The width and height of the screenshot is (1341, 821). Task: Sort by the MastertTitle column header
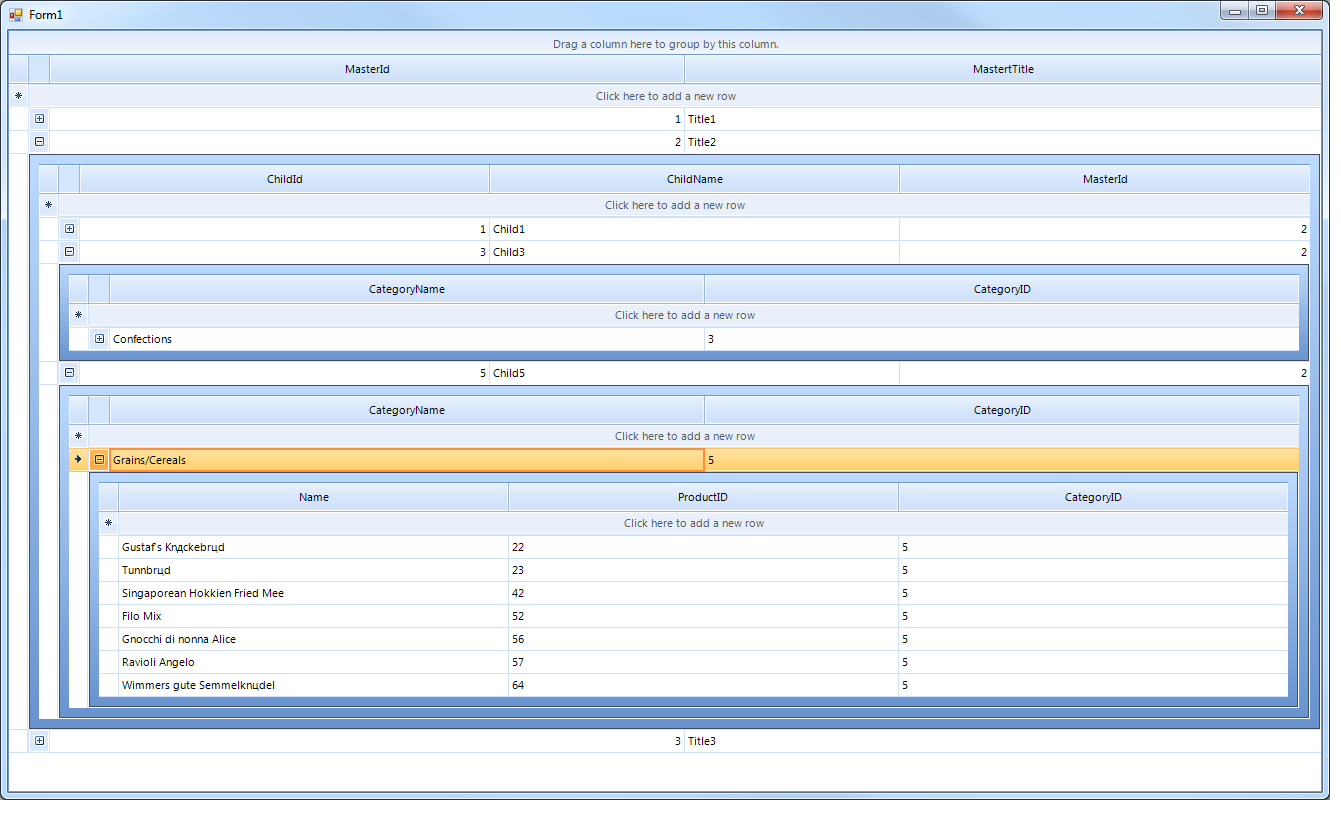(1003, 69)
